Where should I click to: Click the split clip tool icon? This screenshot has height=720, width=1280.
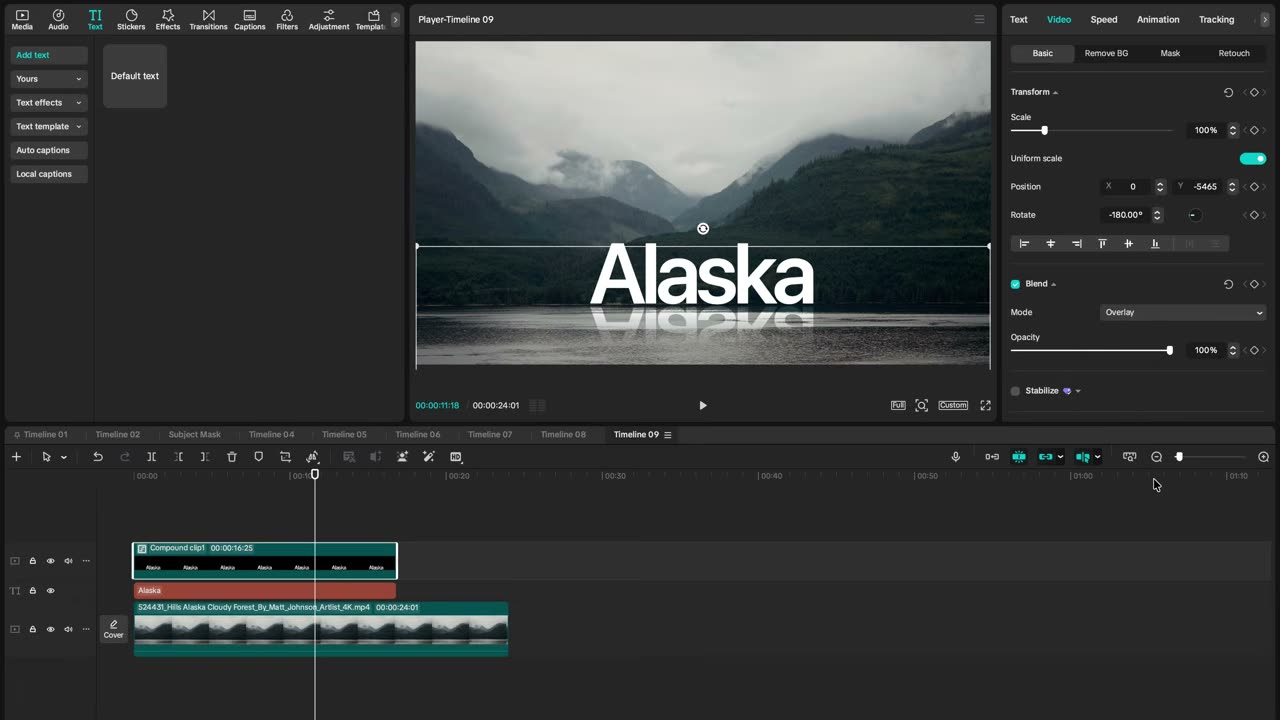click(x=152, y=457)
